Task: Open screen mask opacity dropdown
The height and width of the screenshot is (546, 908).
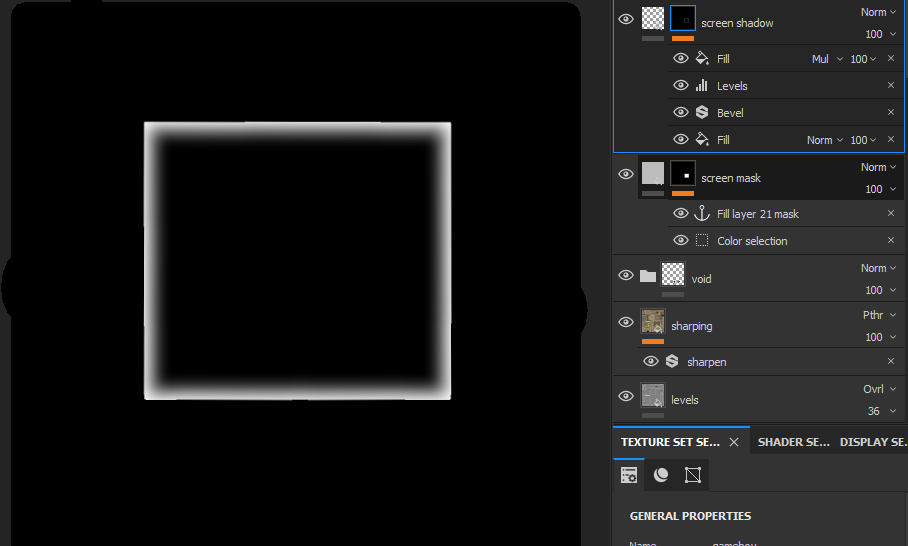Action: coord(881,189)
